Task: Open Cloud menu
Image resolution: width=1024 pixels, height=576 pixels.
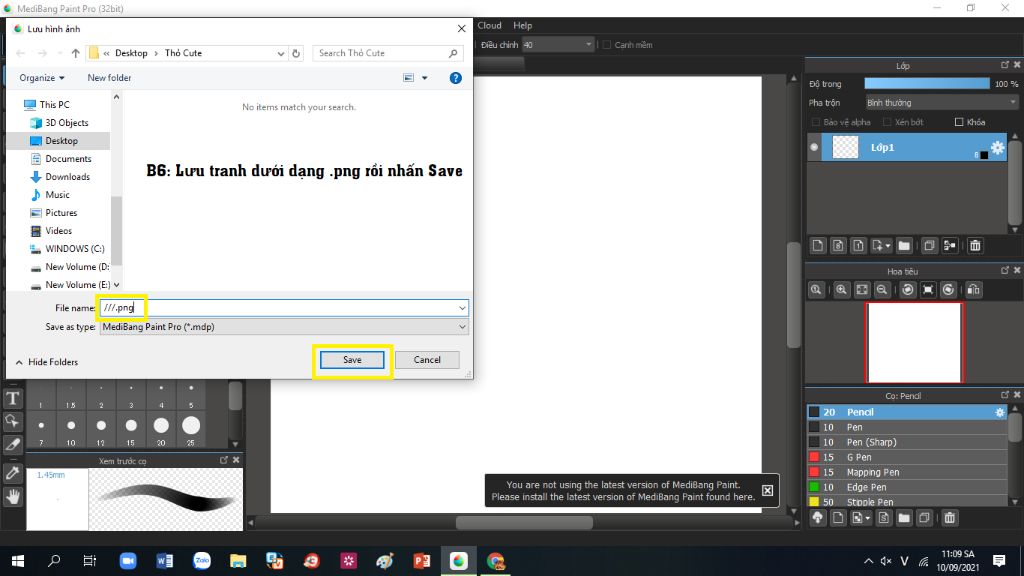Action: (489, 25)
